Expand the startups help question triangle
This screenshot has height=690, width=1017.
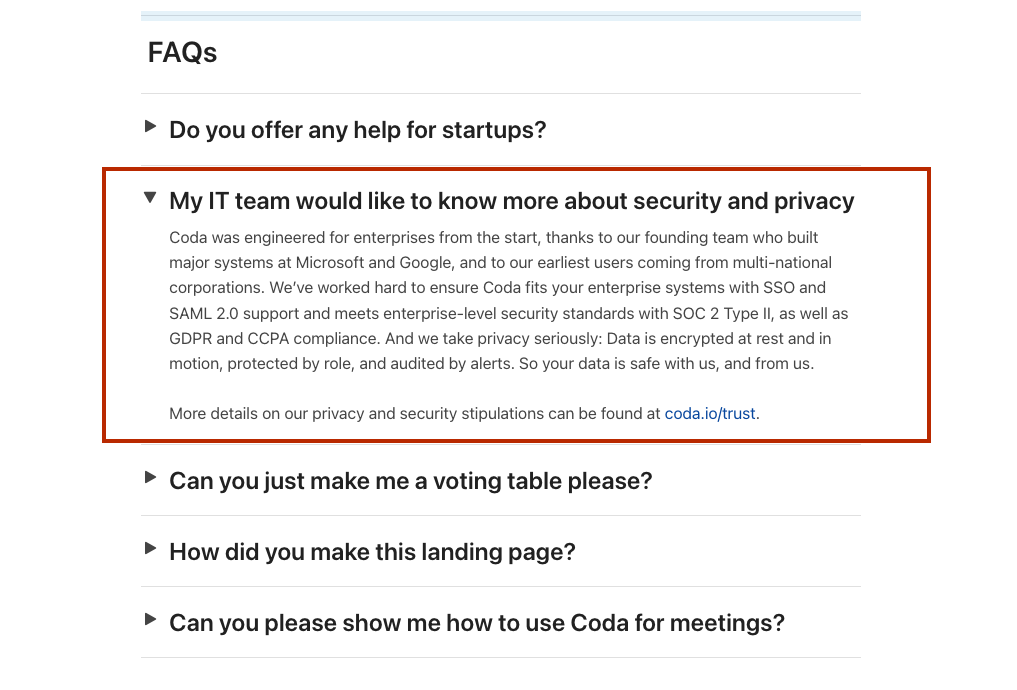[150, 127]
